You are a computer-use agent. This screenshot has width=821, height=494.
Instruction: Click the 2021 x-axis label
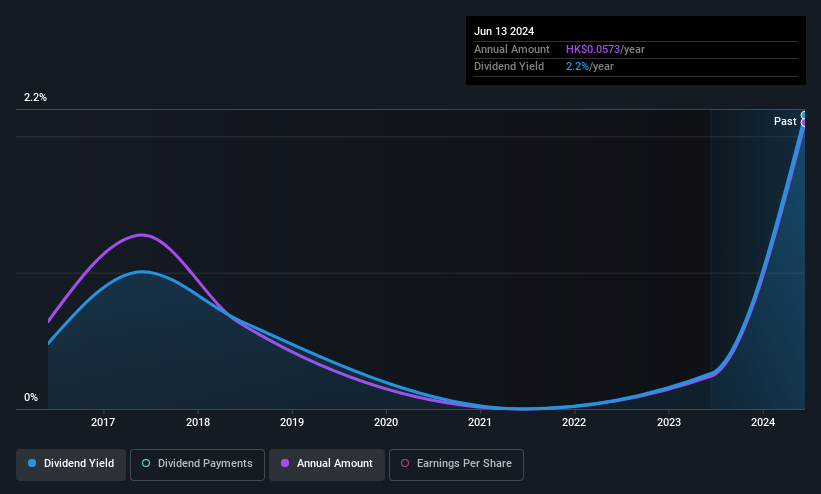(480, 422)
